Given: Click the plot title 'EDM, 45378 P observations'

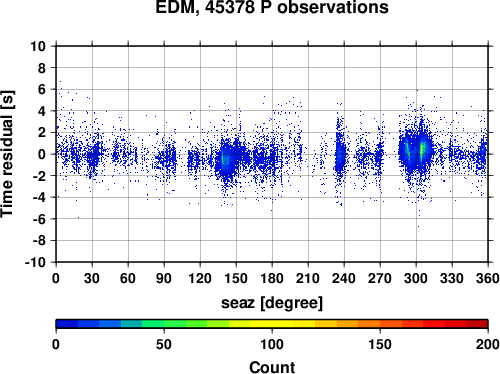Looking at the screenshot, I should (272, 7).
